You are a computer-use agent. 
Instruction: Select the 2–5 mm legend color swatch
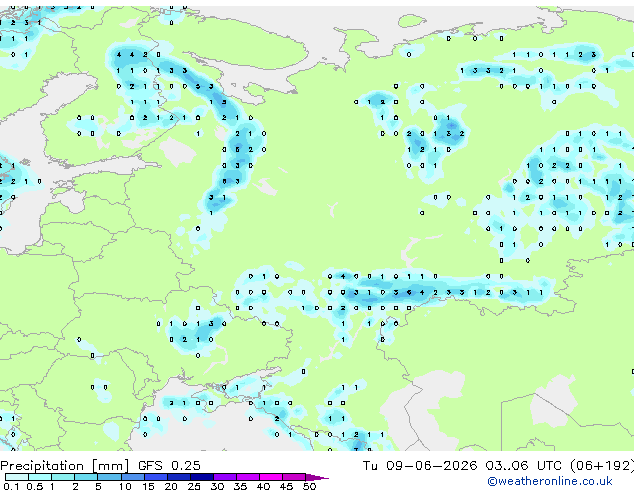point(86,477)
